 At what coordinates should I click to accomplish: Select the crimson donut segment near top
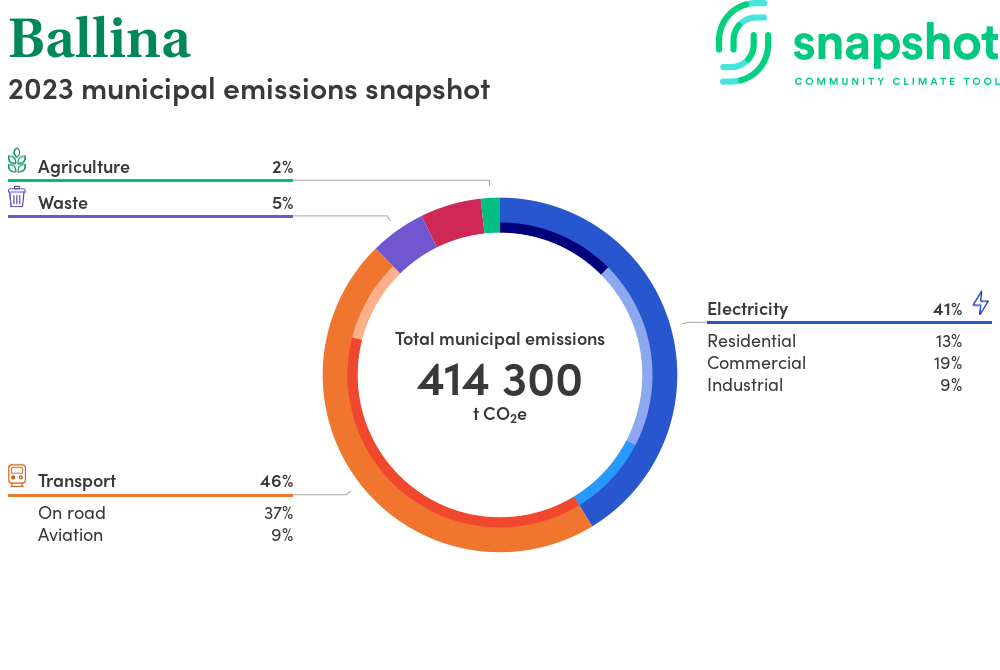453,222
